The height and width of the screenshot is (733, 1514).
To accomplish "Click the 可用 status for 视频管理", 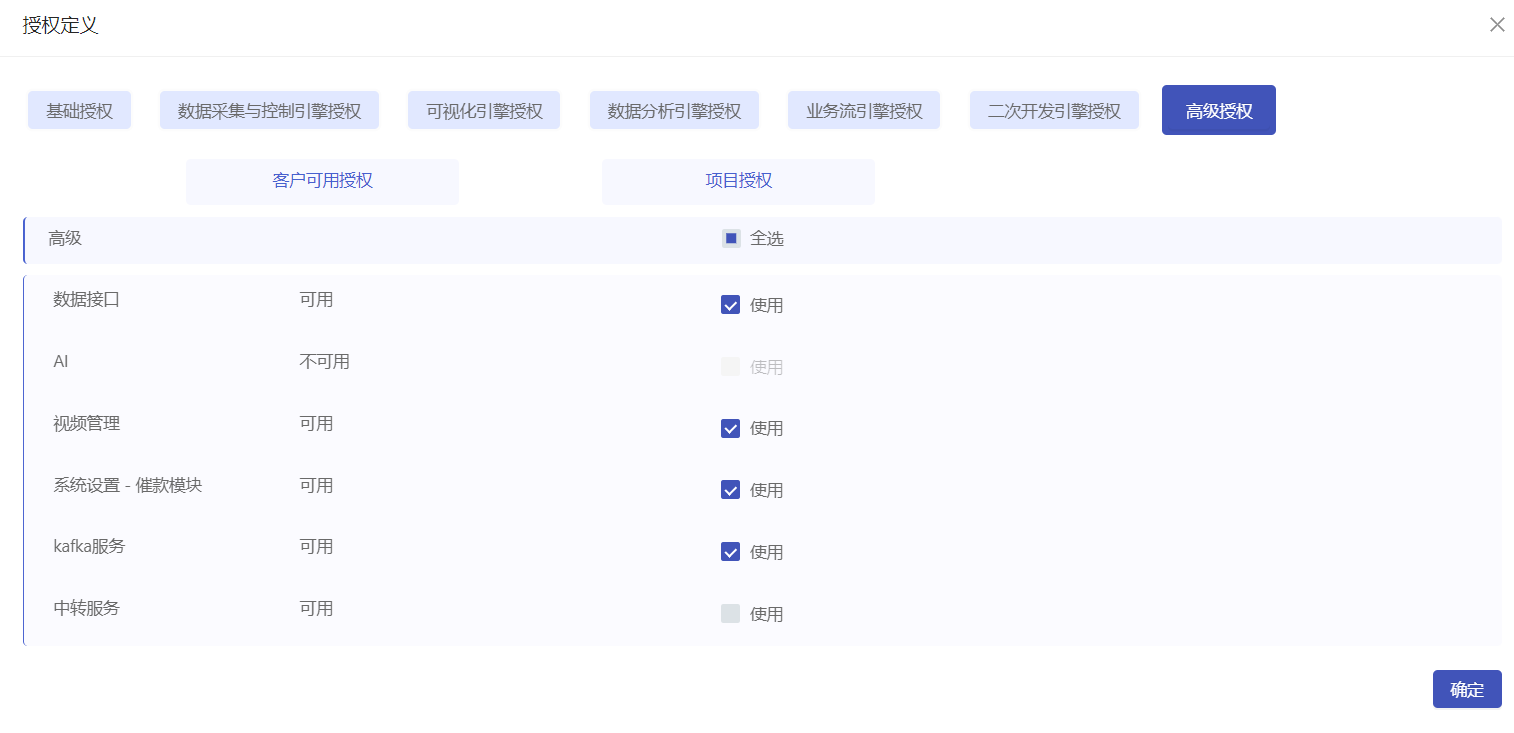I will click(316, 423).
